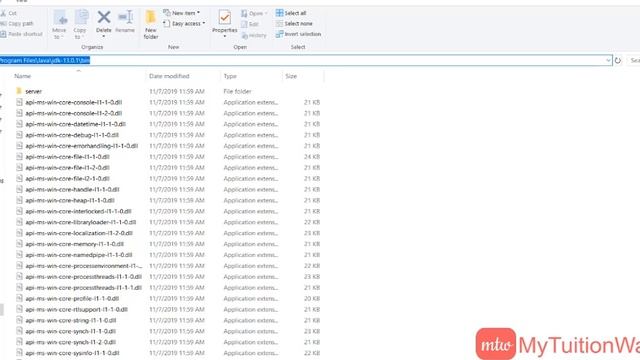Open Properties from the ribbon
This screenshot has height=360, width=640.
click(x=224, y=24)
